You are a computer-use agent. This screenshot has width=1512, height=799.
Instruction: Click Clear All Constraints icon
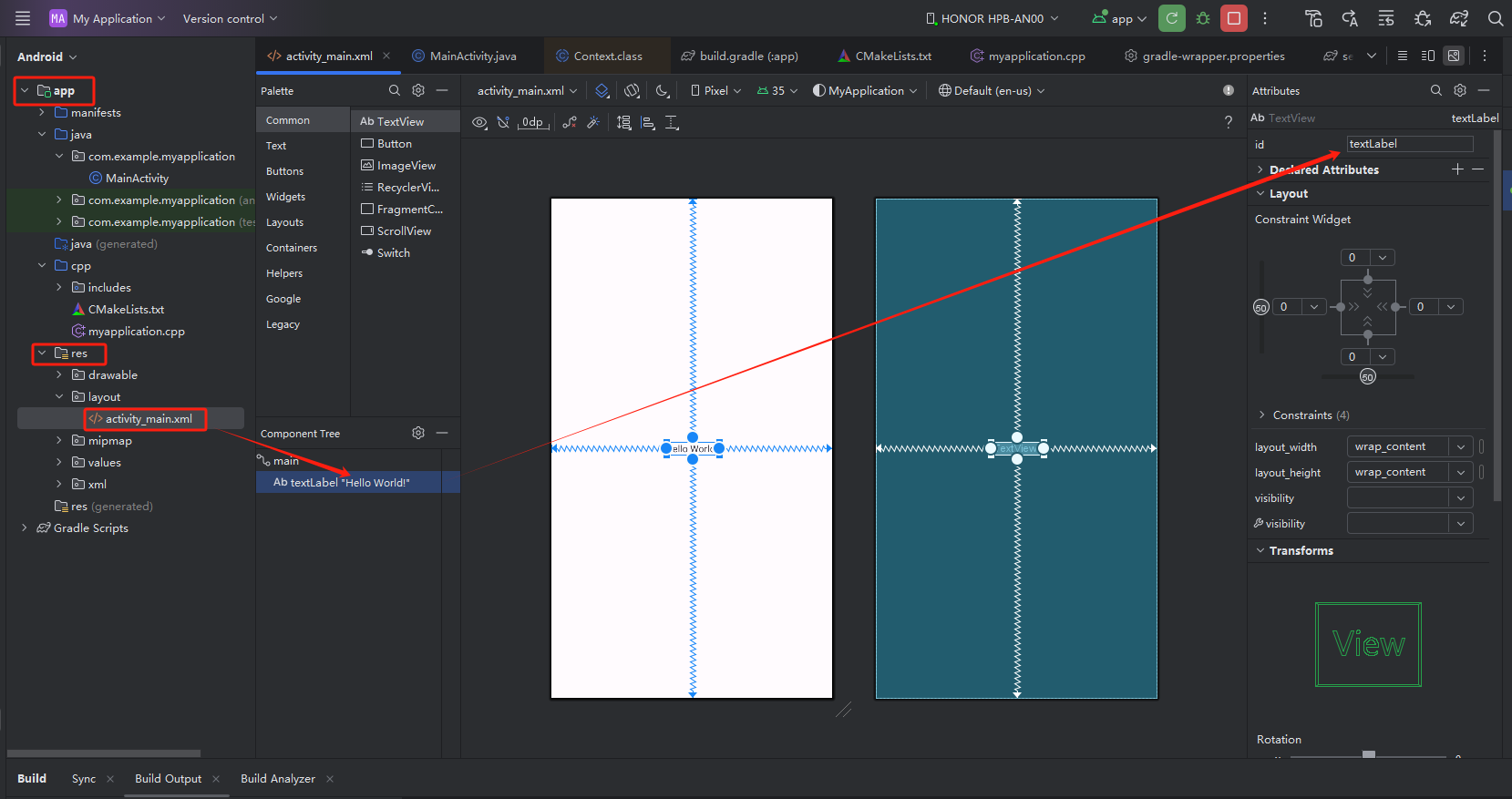coord(570,122)
